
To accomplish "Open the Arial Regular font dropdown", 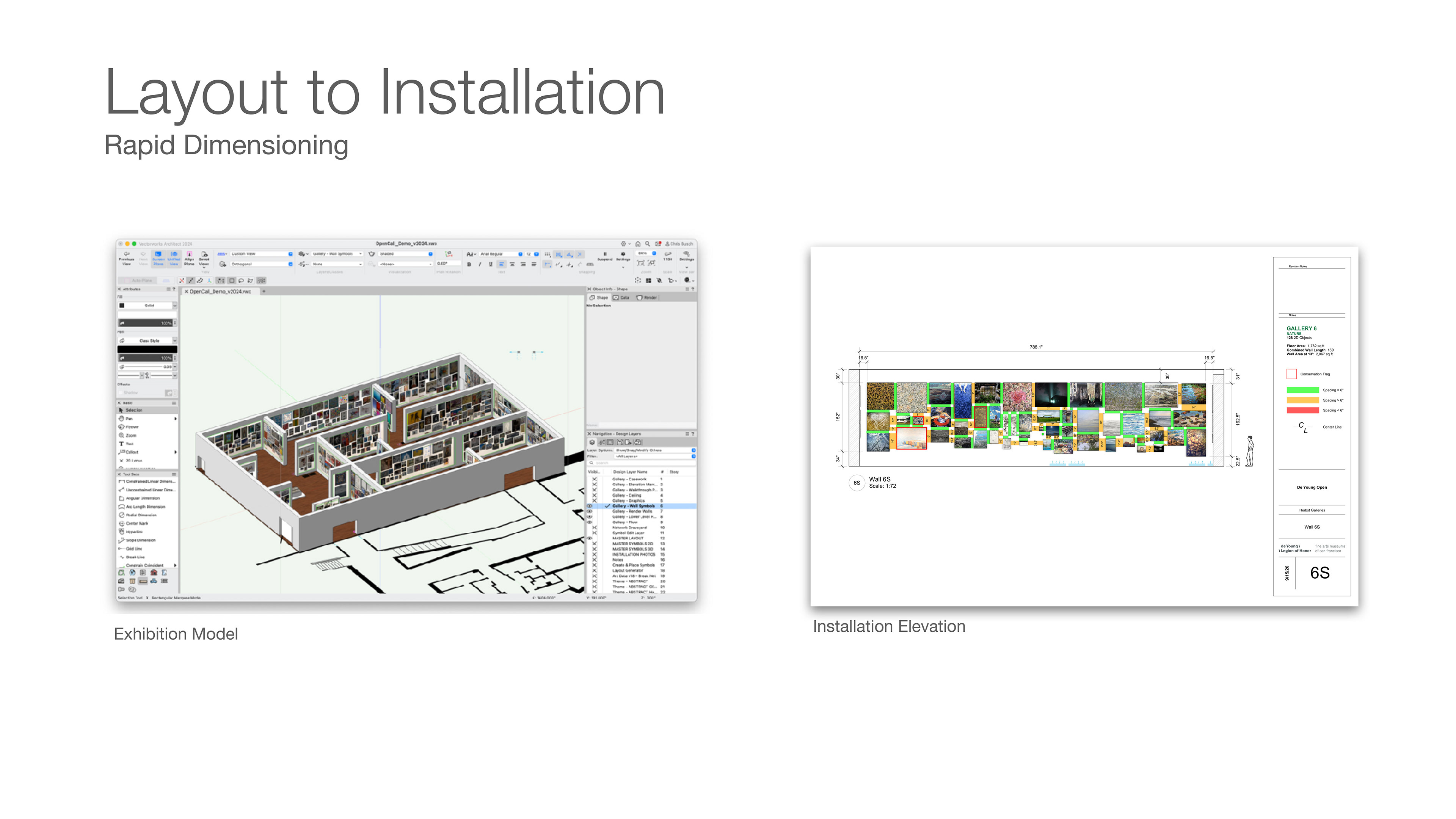I will tap(501, 254).
